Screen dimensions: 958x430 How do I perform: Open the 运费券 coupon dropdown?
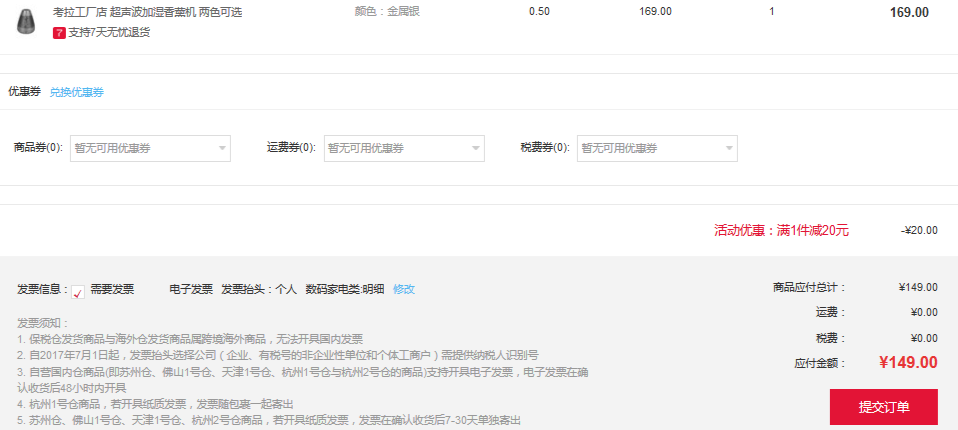[404, 148]
